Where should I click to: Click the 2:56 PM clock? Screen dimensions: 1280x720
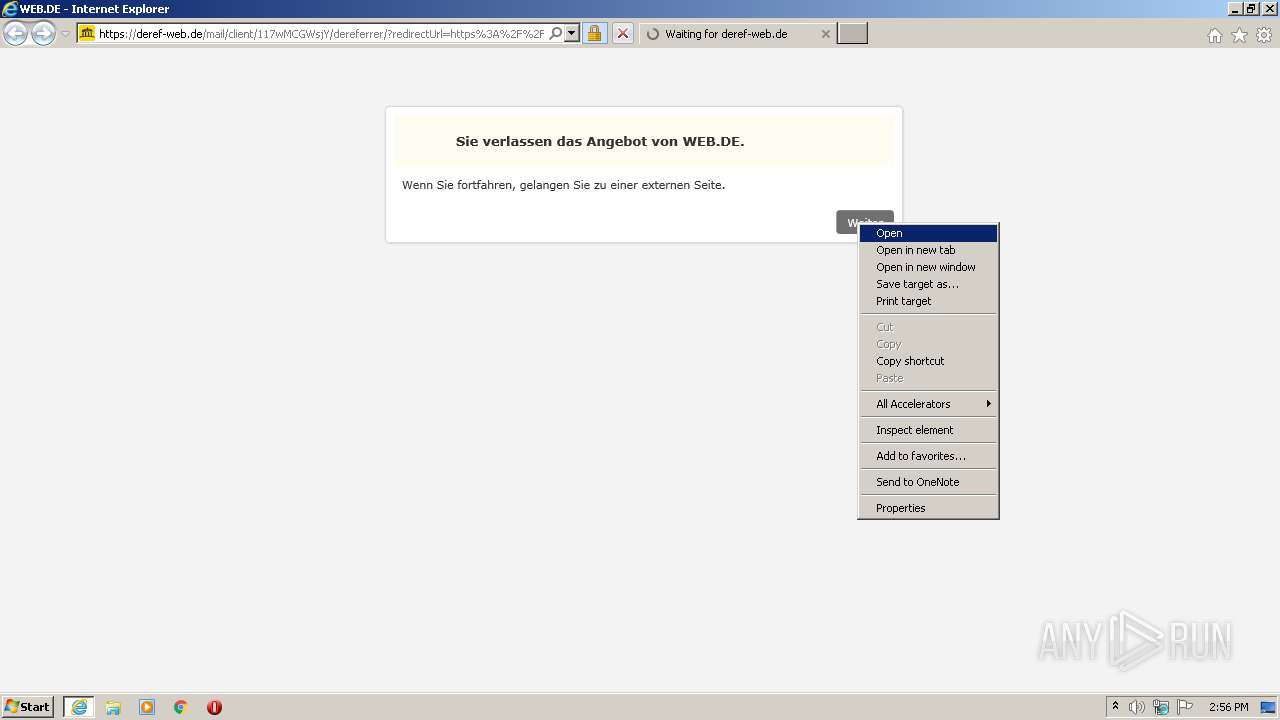point(1228,707)
